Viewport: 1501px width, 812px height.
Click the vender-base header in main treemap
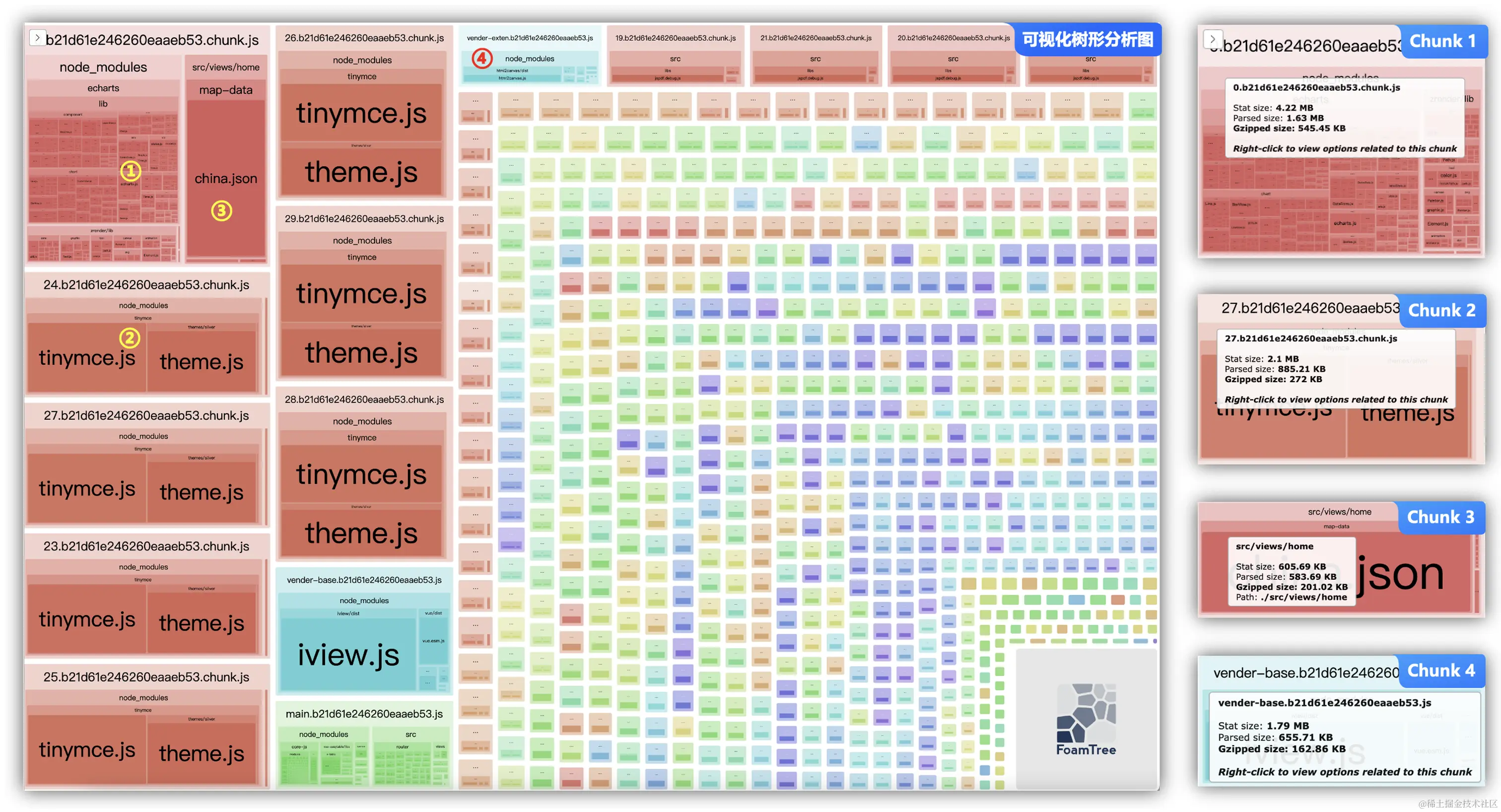(364, 580)
